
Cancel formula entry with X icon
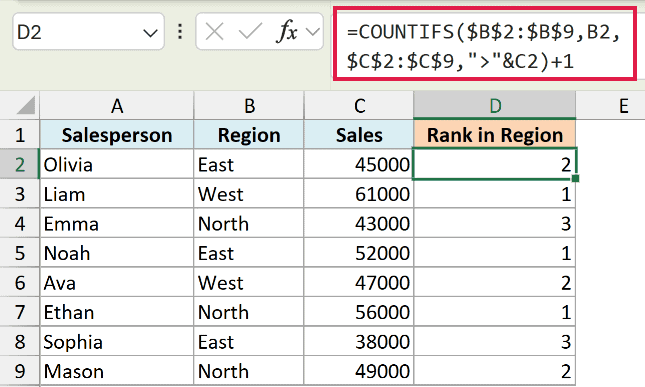[x=214, y=31]
